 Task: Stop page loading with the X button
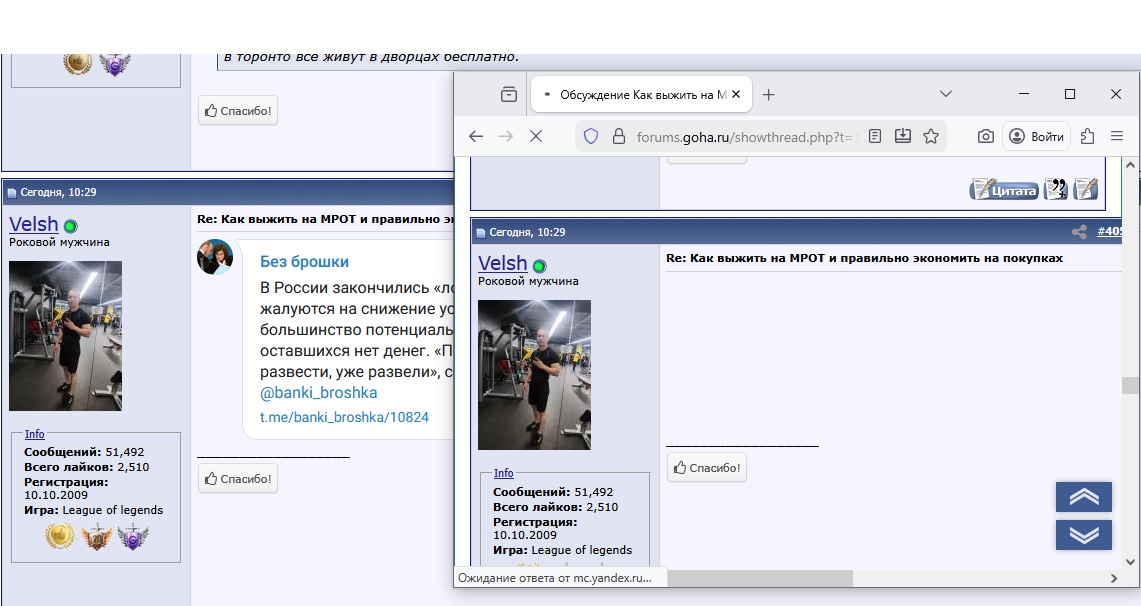535,136
